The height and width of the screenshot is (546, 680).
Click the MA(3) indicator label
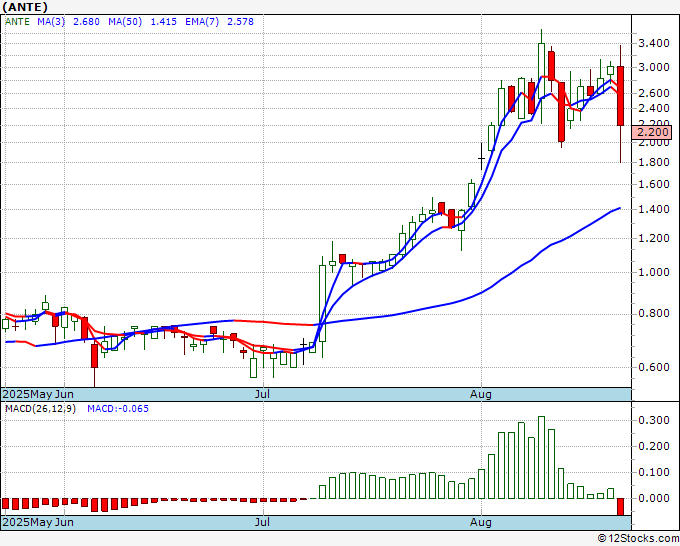tap(51, 22)
